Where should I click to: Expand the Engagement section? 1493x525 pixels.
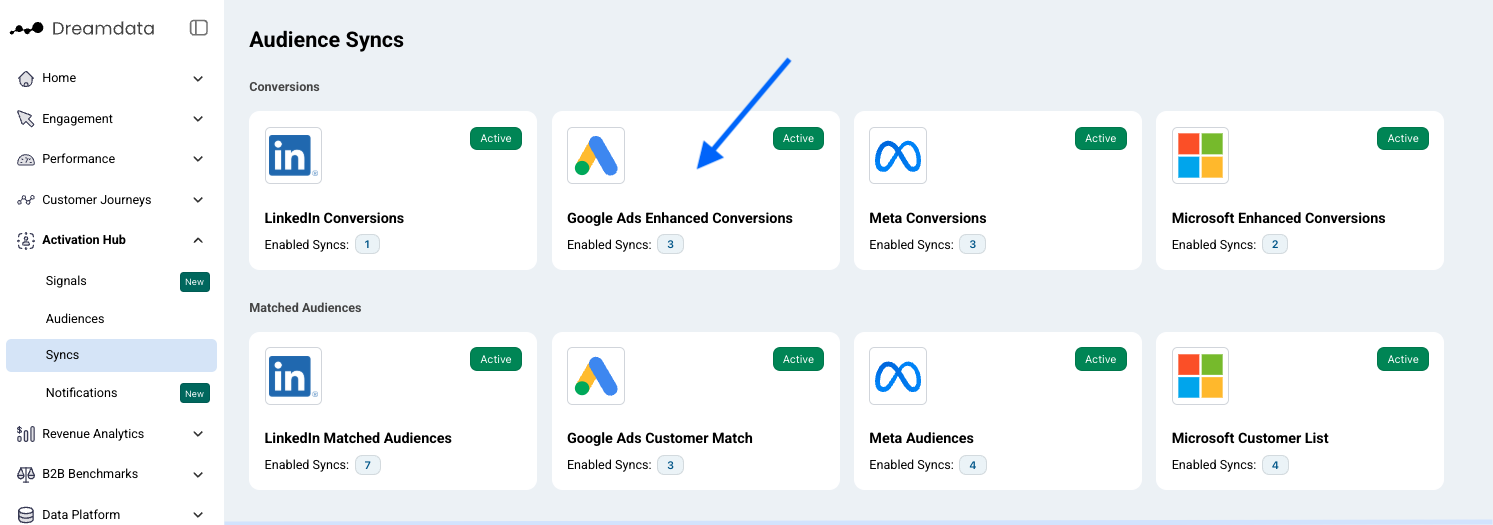click(x=111, y=119)
